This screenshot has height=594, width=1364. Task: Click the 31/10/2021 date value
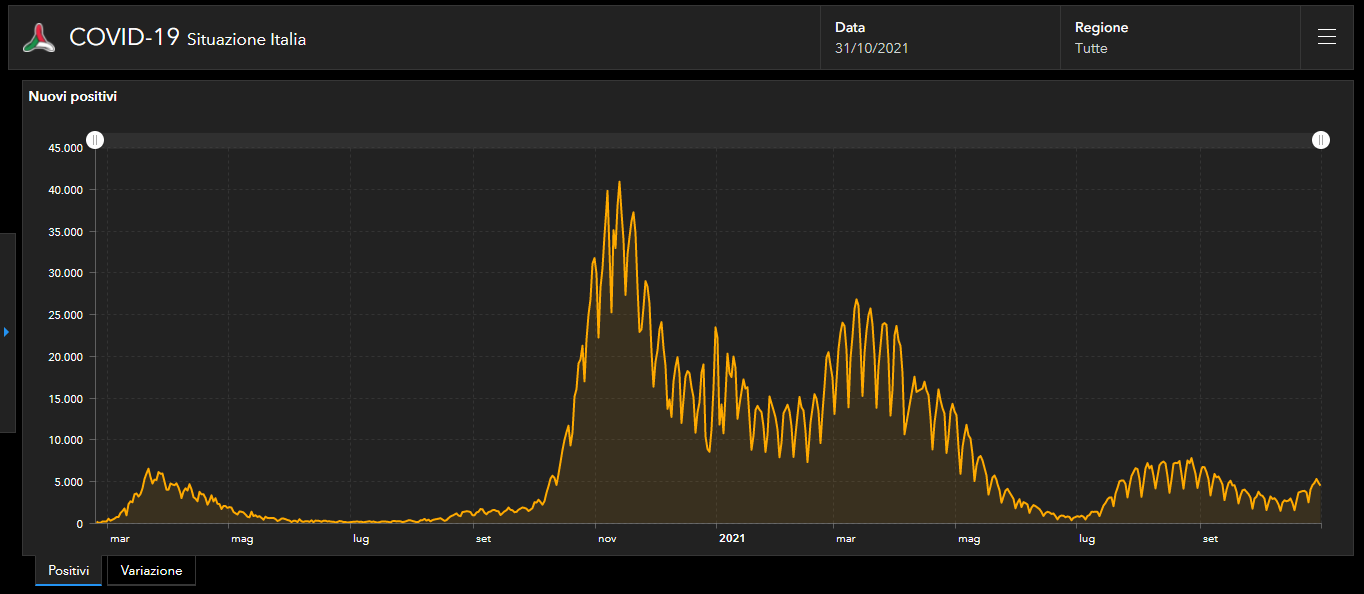[x=871, y=48]
